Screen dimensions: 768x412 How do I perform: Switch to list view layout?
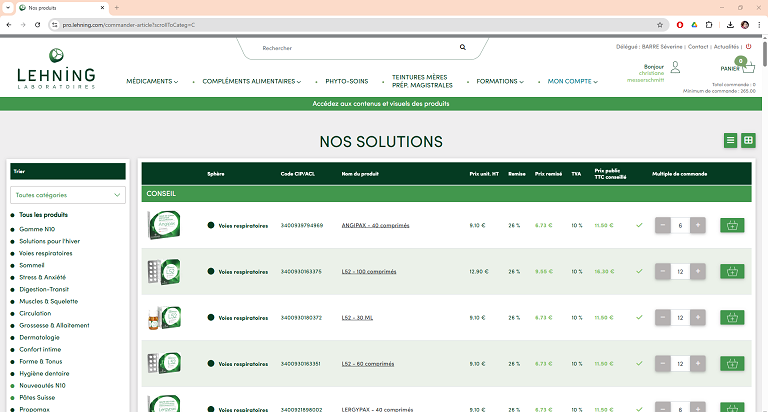click(731, 141)
